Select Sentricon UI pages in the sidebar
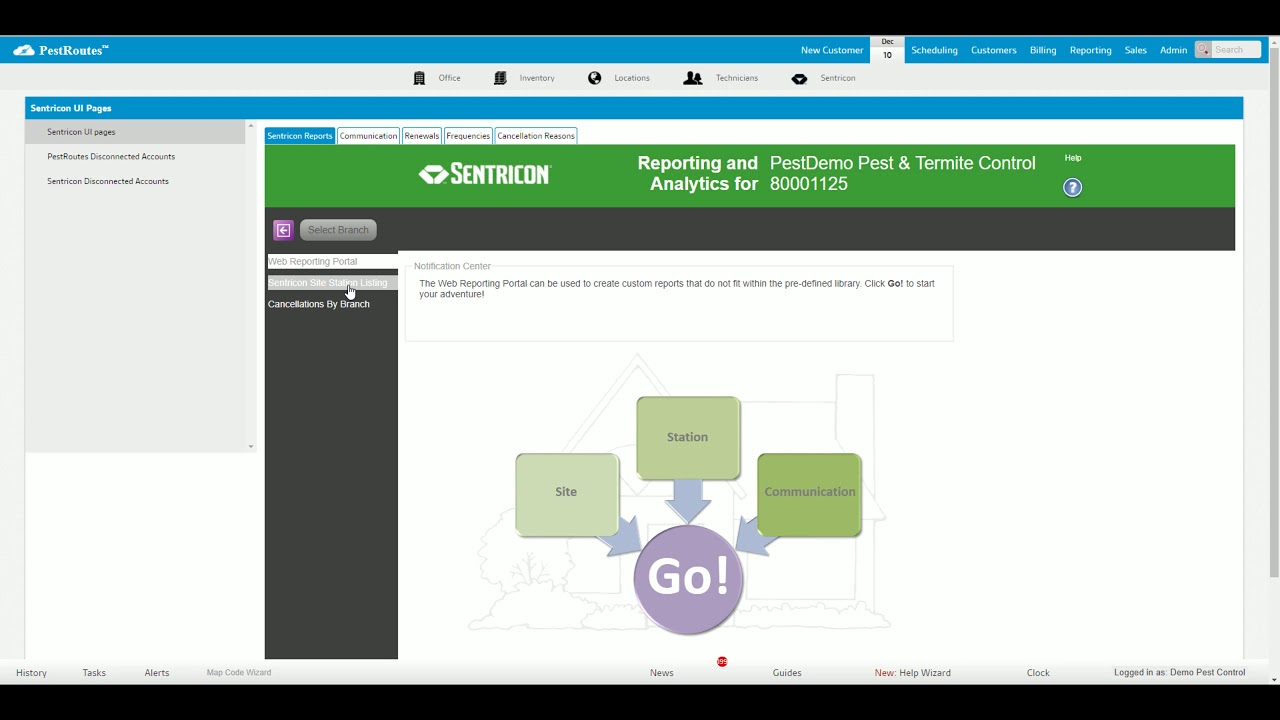 pyautogui.click(x=135, y=132)
